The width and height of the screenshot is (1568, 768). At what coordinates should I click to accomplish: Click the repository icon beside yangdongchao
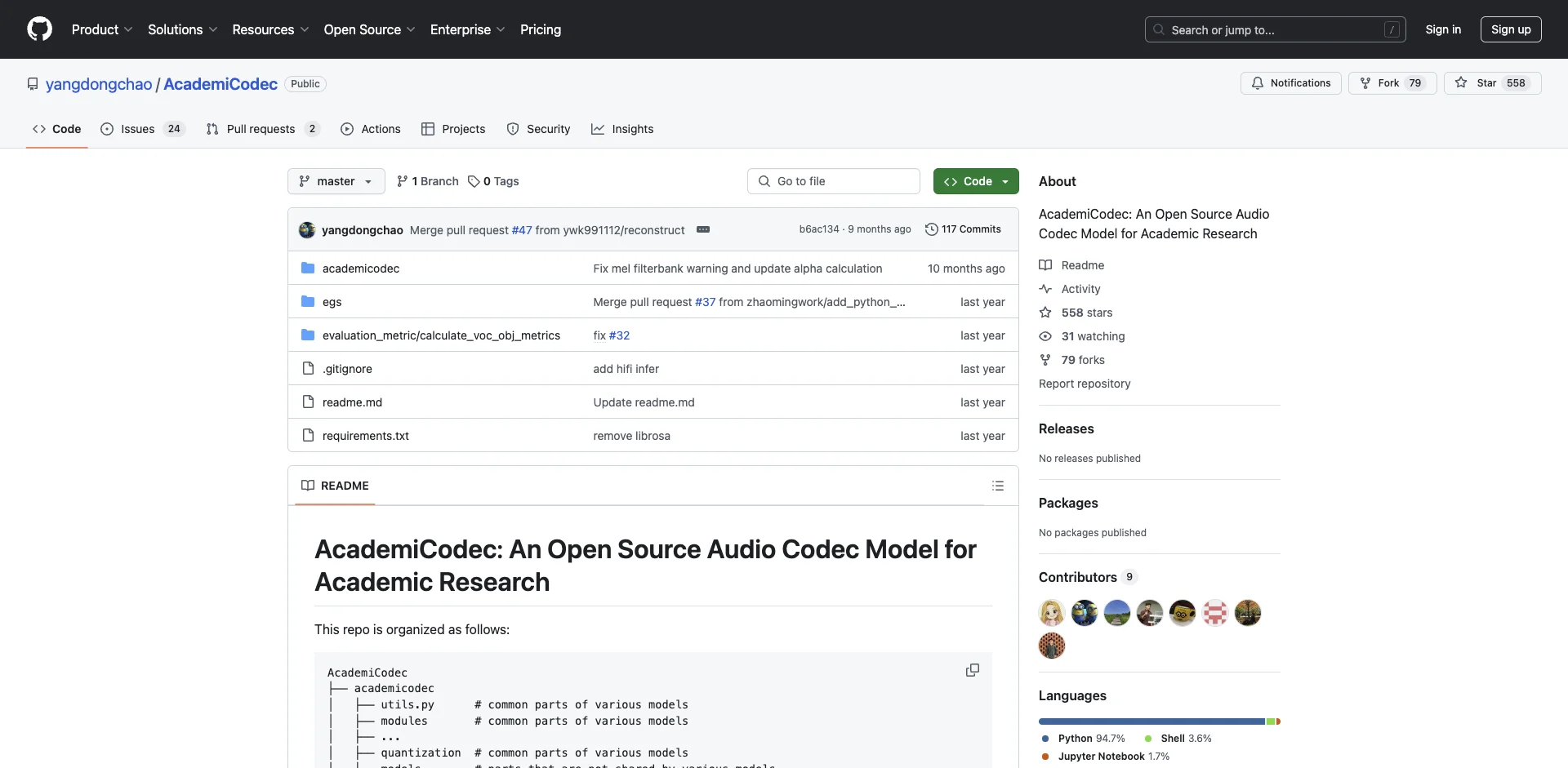33,84
